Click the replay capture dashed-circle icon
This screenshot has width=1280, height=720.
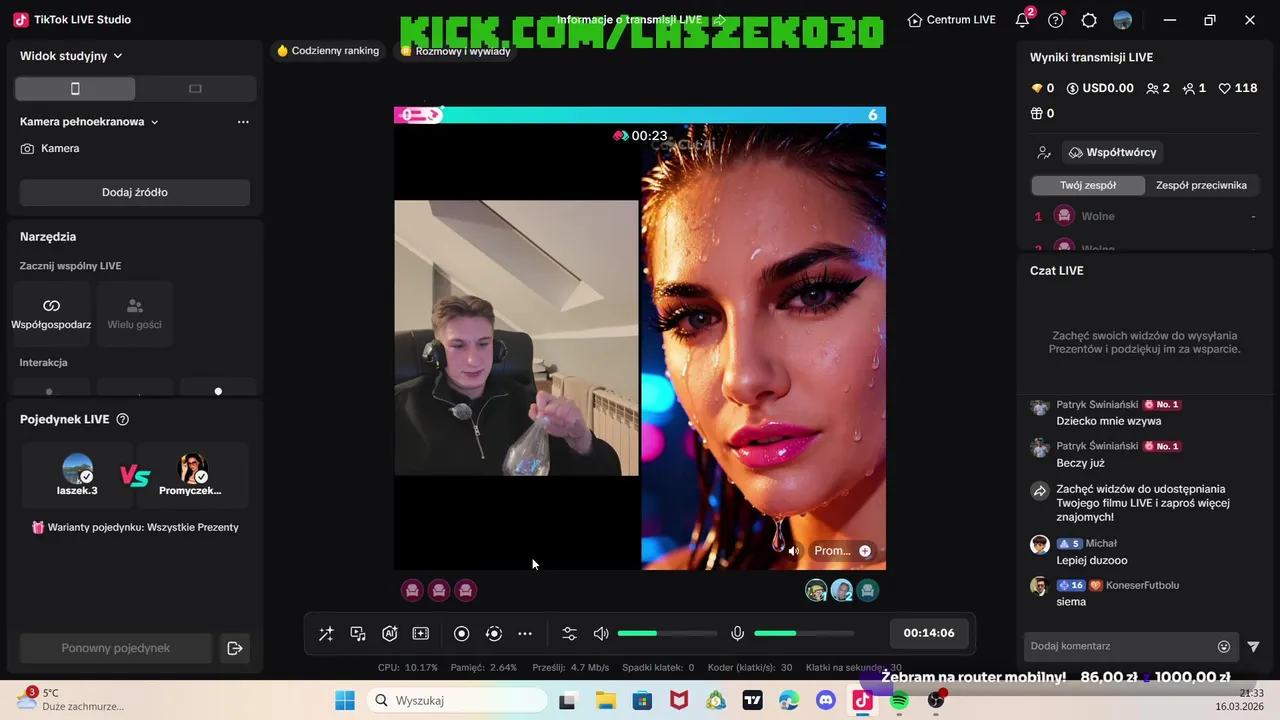494,634
